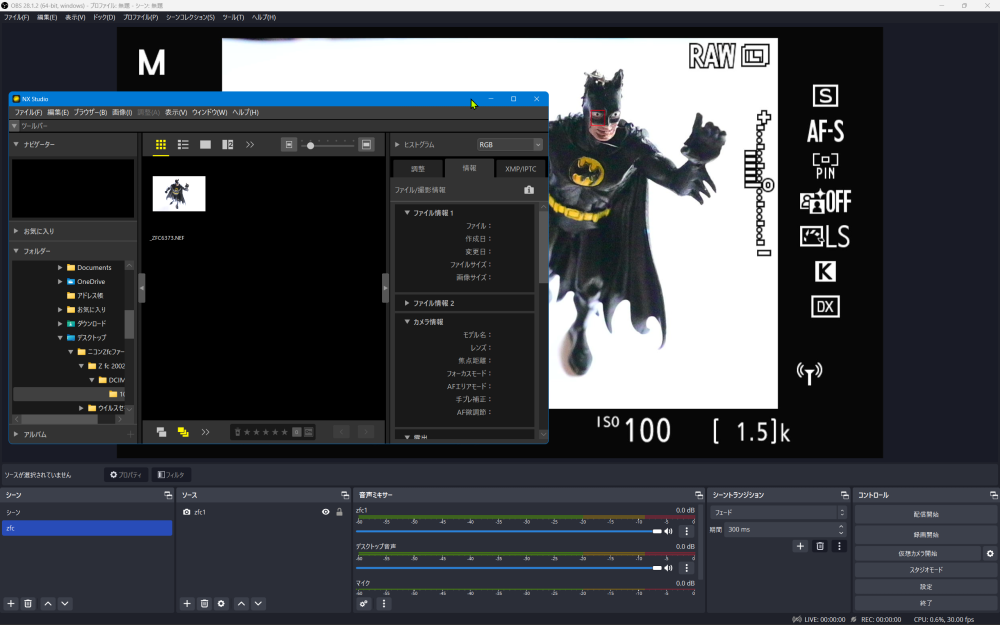Image resolution: width=1000 pixels, height=625 pixels.
Task: Click the small thumbnail size icon in NX Studio
Action: 289,145
